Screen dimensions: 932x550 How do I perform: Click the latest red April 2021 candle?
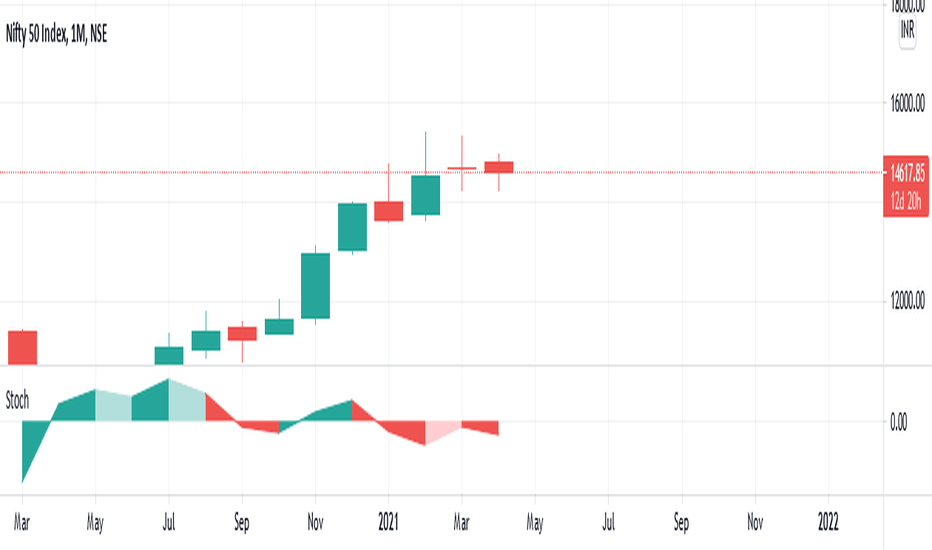coord(499,167)
